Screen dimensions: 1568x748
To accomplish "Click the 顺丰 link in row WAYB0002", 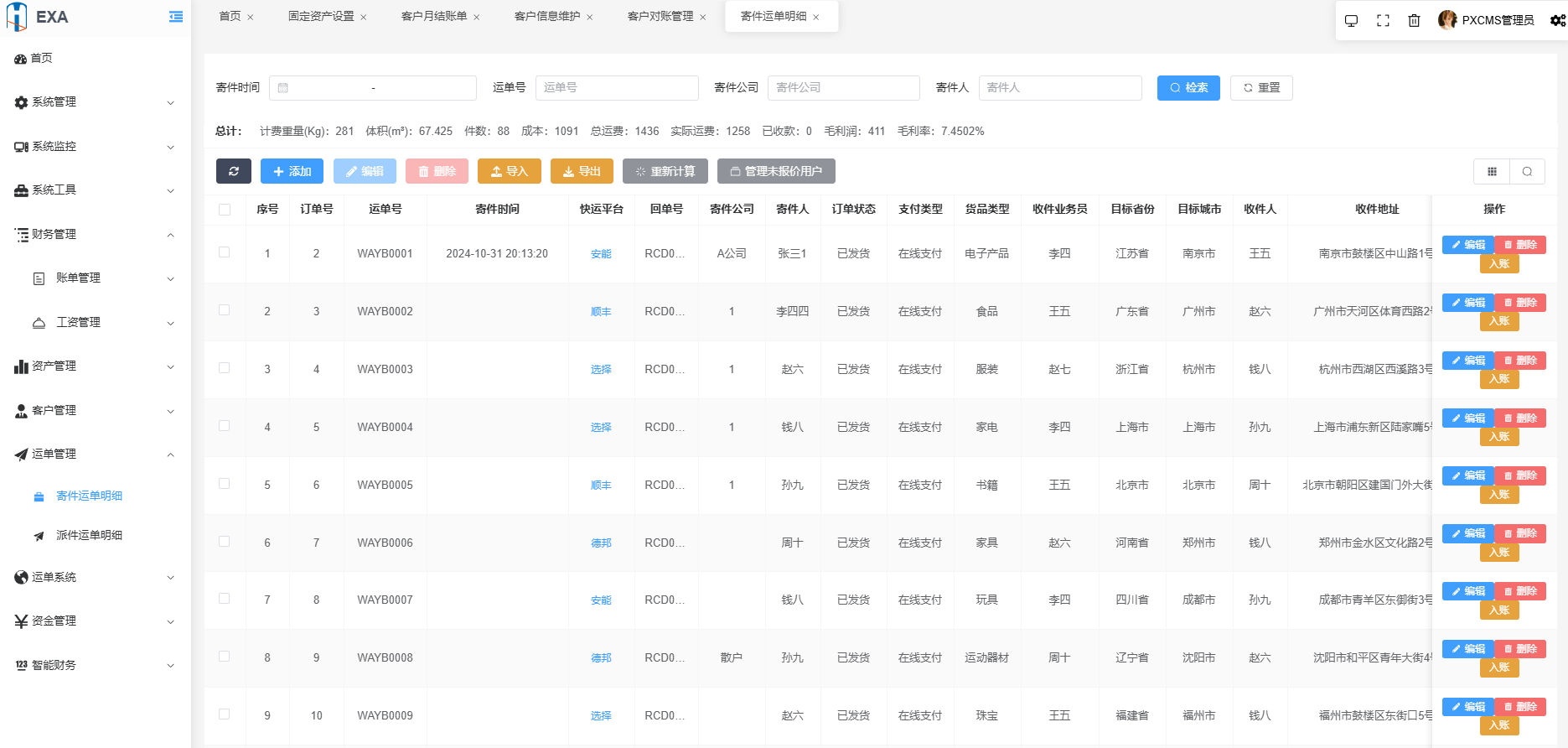I will [x=601, y=312].
